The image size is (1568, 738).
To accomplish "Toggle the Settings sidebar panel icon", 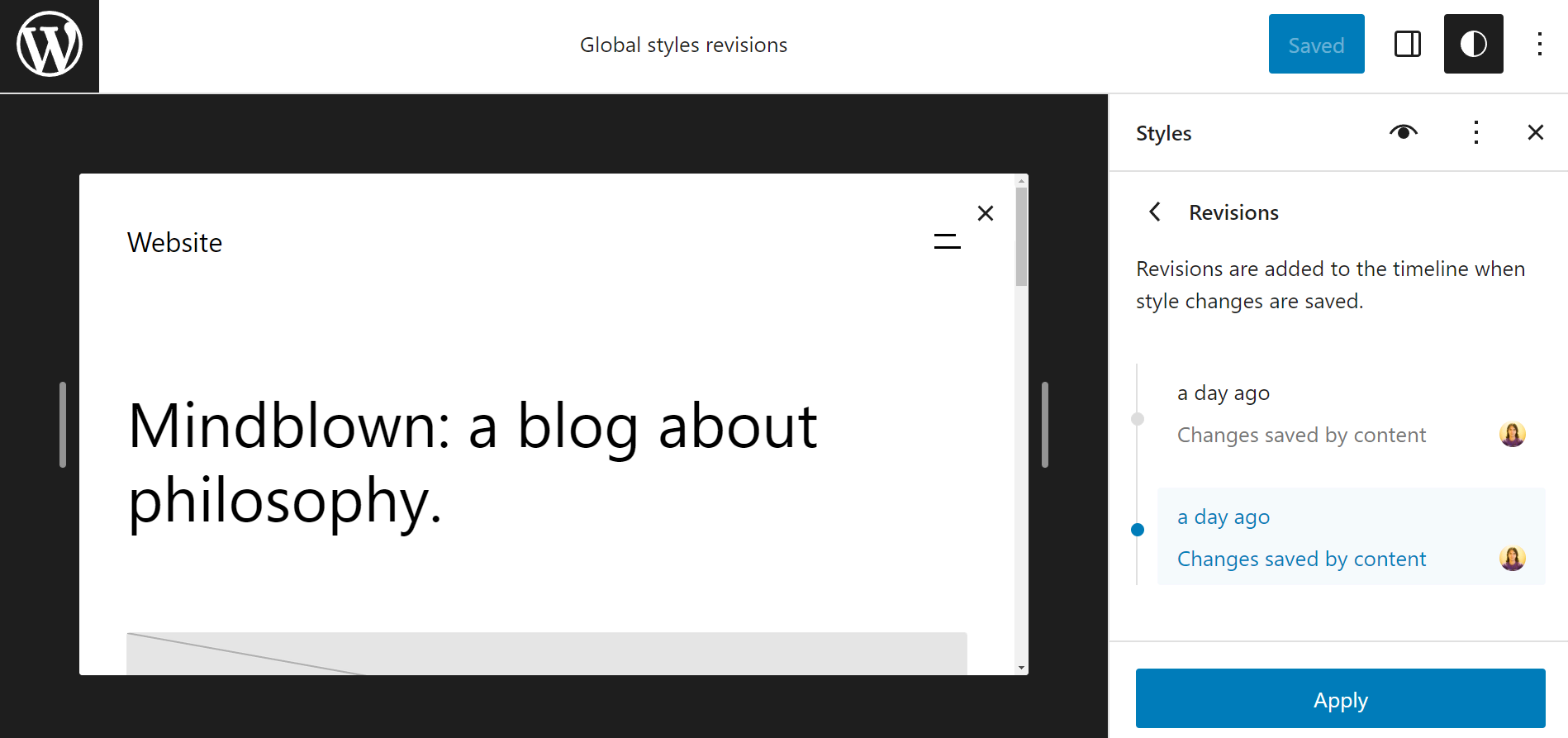I will pos(1407,45).
